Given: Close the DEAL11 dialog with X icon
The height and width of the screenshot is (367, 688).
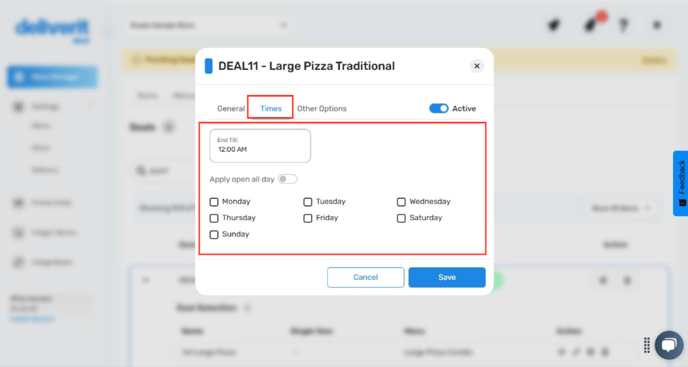Looking at the screenshot, I should coord(477,66).
